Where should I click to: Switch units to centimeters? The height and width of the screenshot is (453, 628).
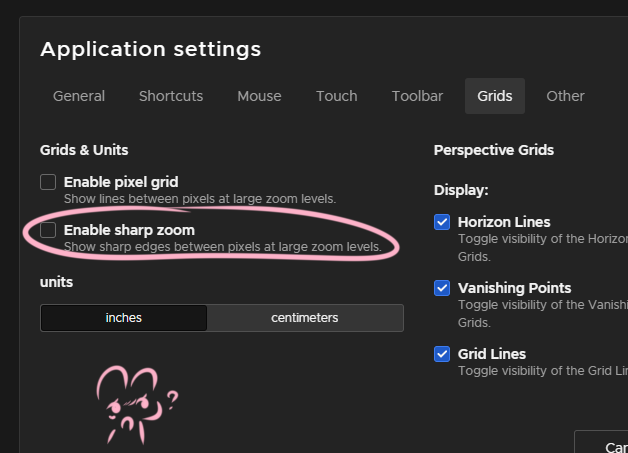[x=305, y=318]
